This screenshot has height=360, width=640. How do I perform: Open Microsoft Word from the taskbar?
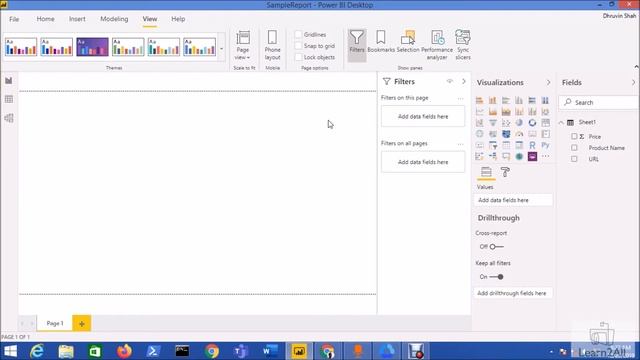point(270,351)
